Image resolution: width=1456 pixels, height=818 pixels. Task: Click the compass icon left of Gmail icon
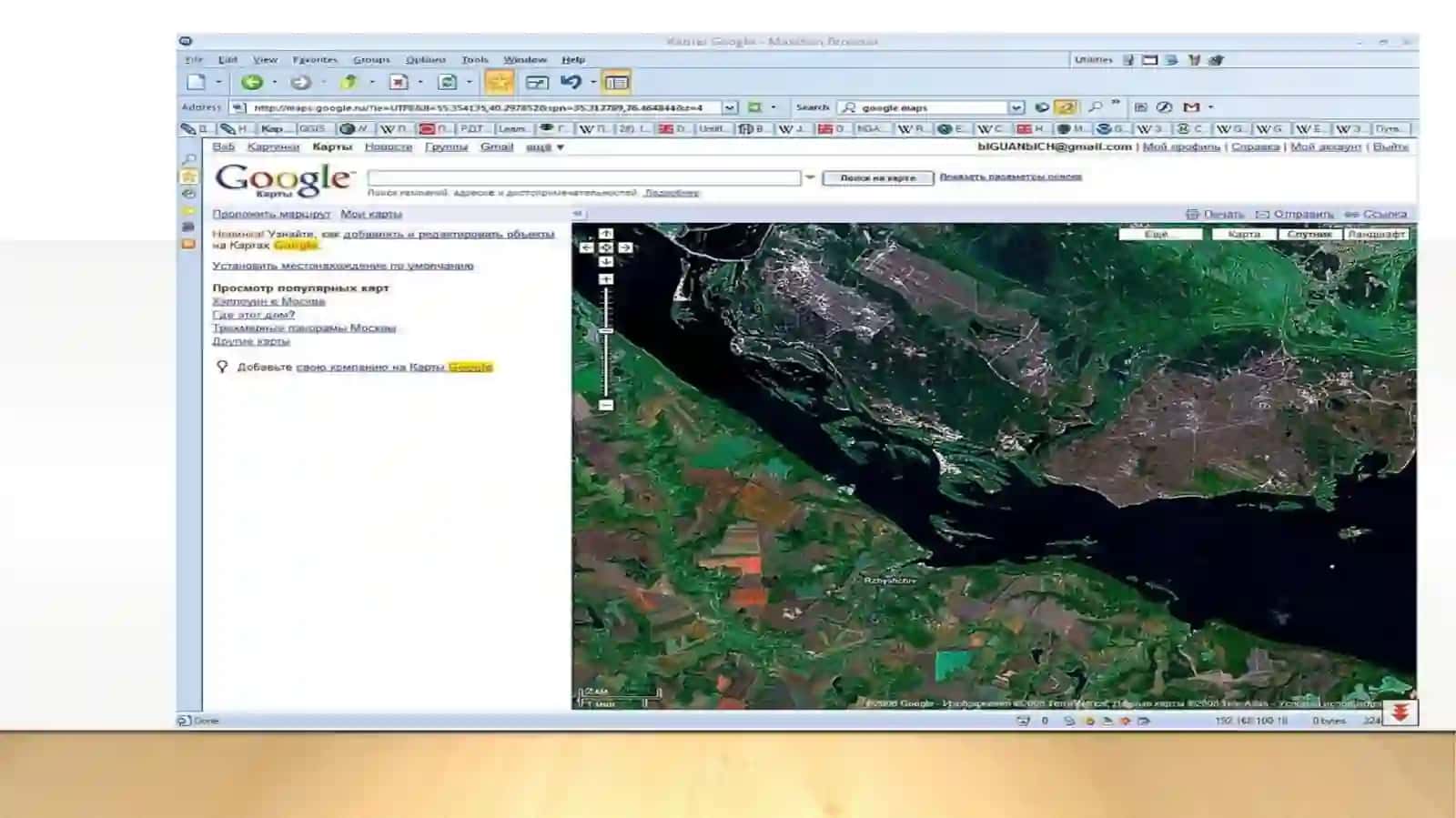click(1164, 107)
